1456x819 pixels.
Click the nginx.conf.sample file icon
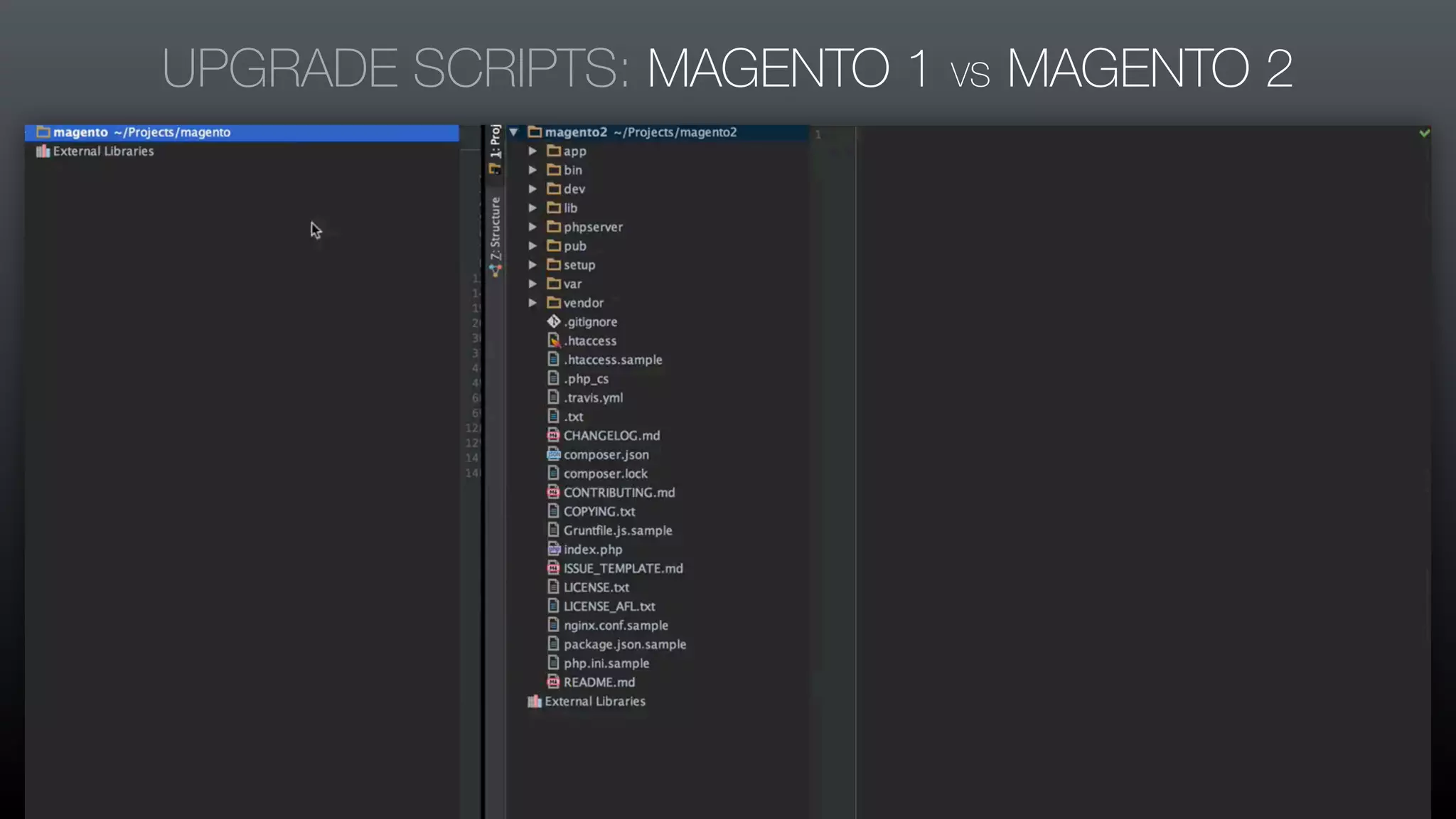tap(554, 624)
